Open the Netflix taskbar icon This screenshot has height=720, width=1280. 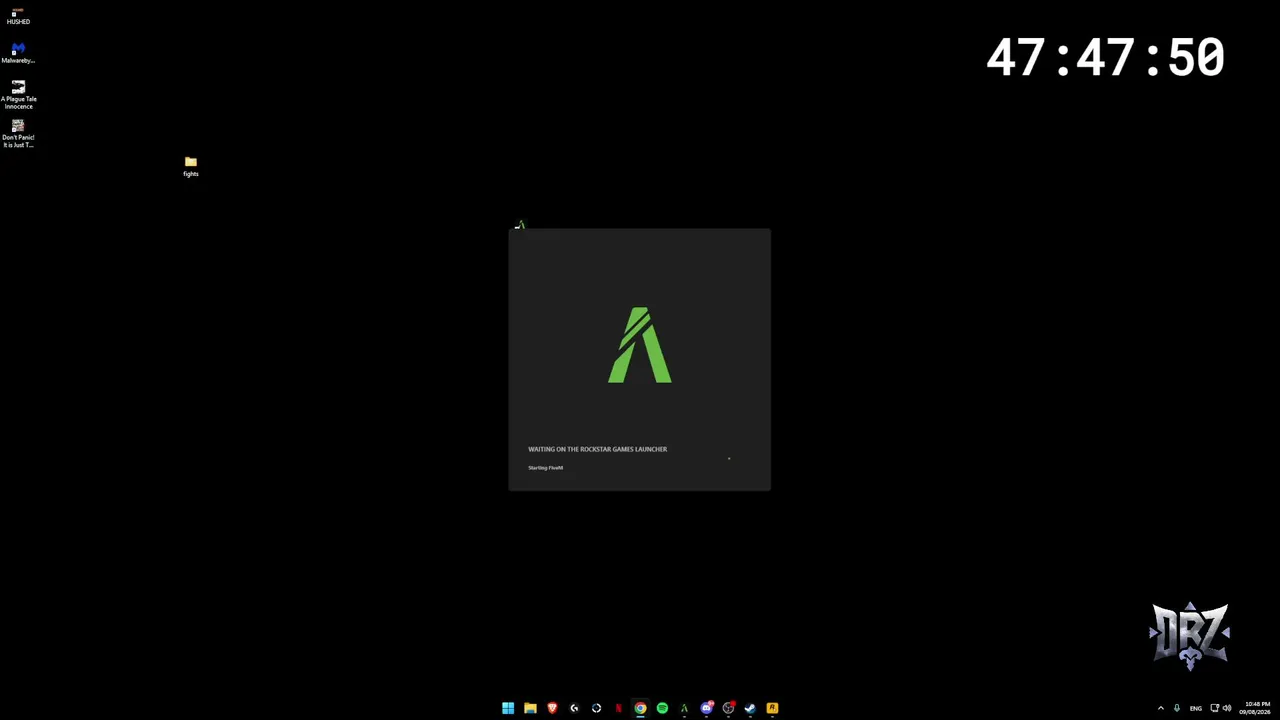click(618, 708)
